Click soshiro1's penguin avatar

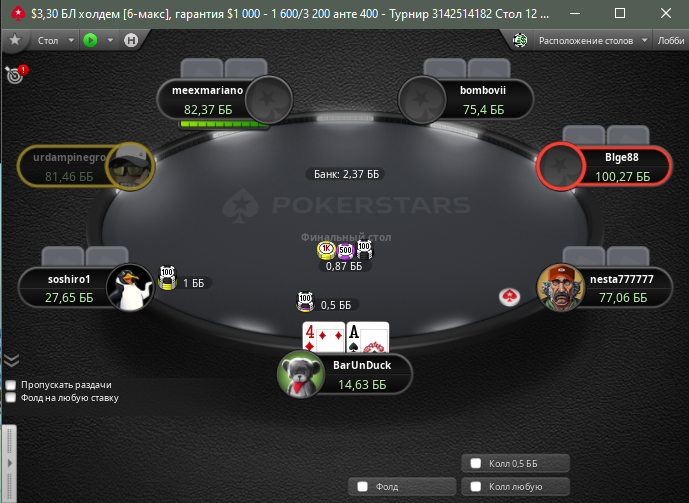[x=130, y=288]
